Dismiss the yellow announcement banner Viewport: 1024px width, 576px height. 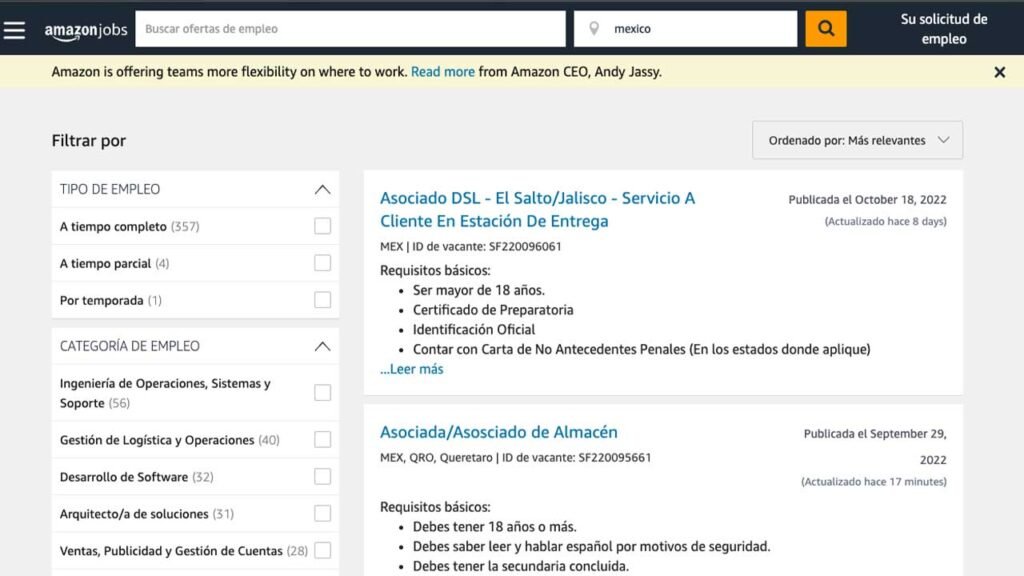999,72
